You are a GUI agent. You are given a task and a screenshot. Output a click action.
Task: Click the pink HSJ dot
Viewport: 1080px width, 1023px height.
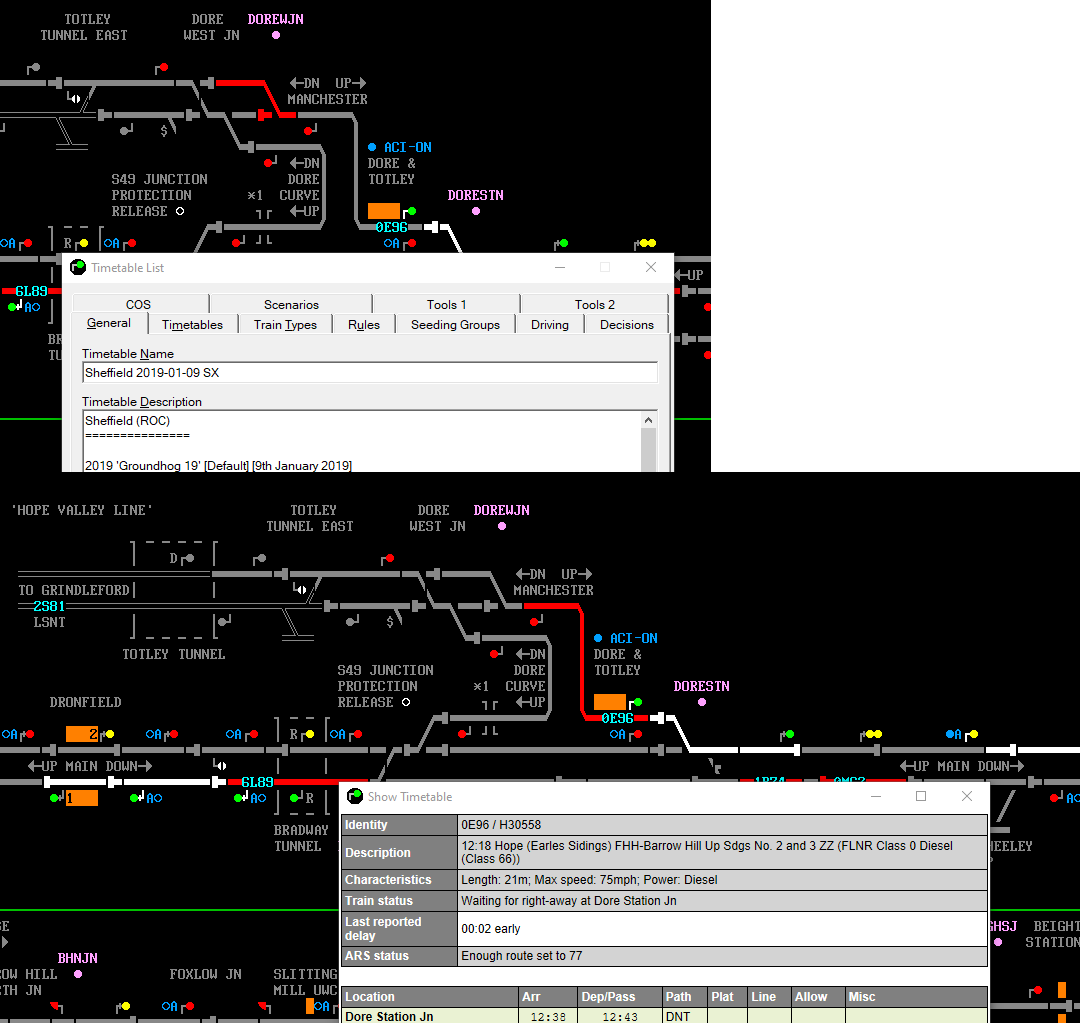tap(998, 942)
